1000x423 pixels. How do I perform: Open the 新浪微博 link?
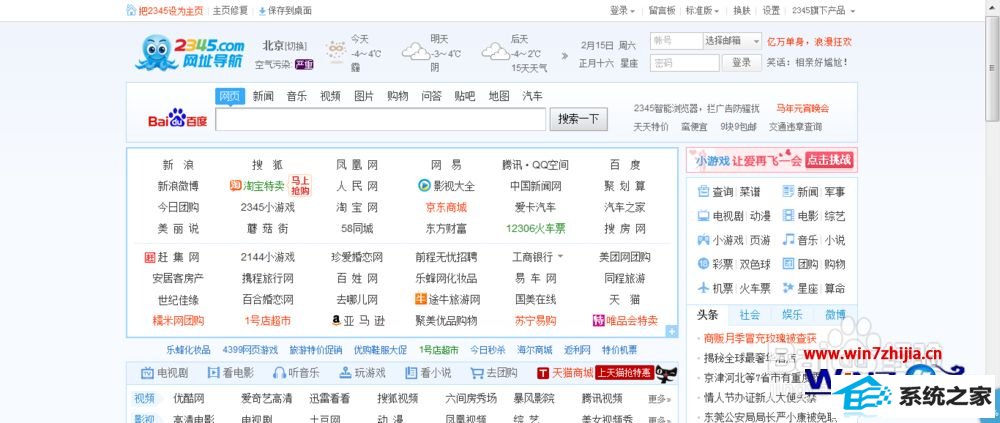178,186
